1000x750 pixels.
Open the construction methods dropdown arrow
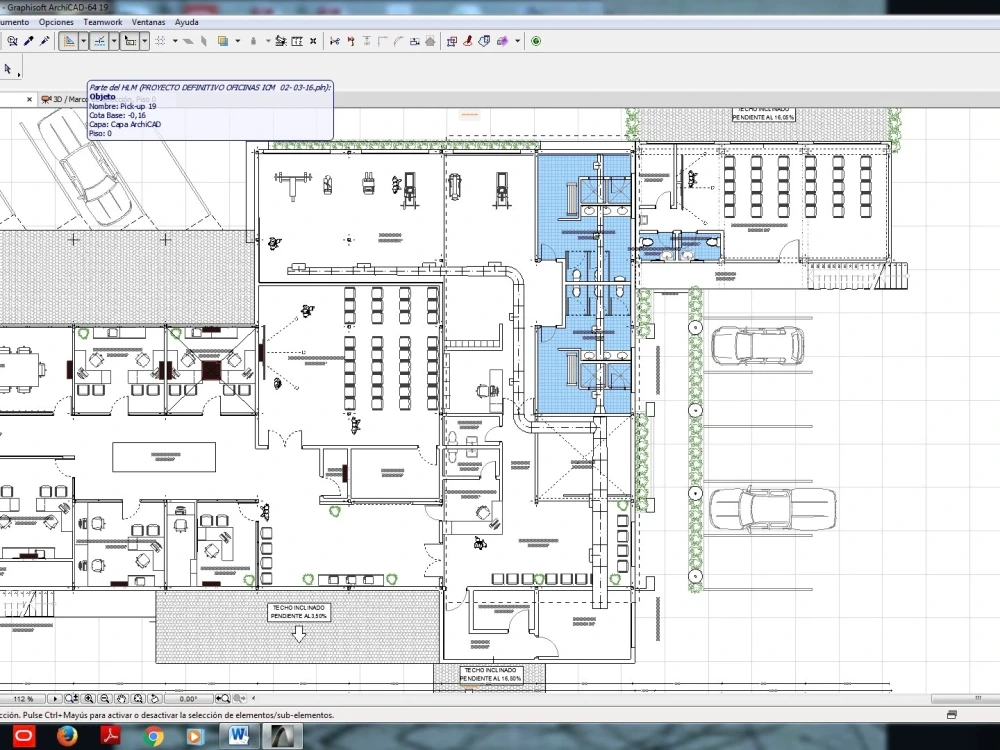click(145, 41)
